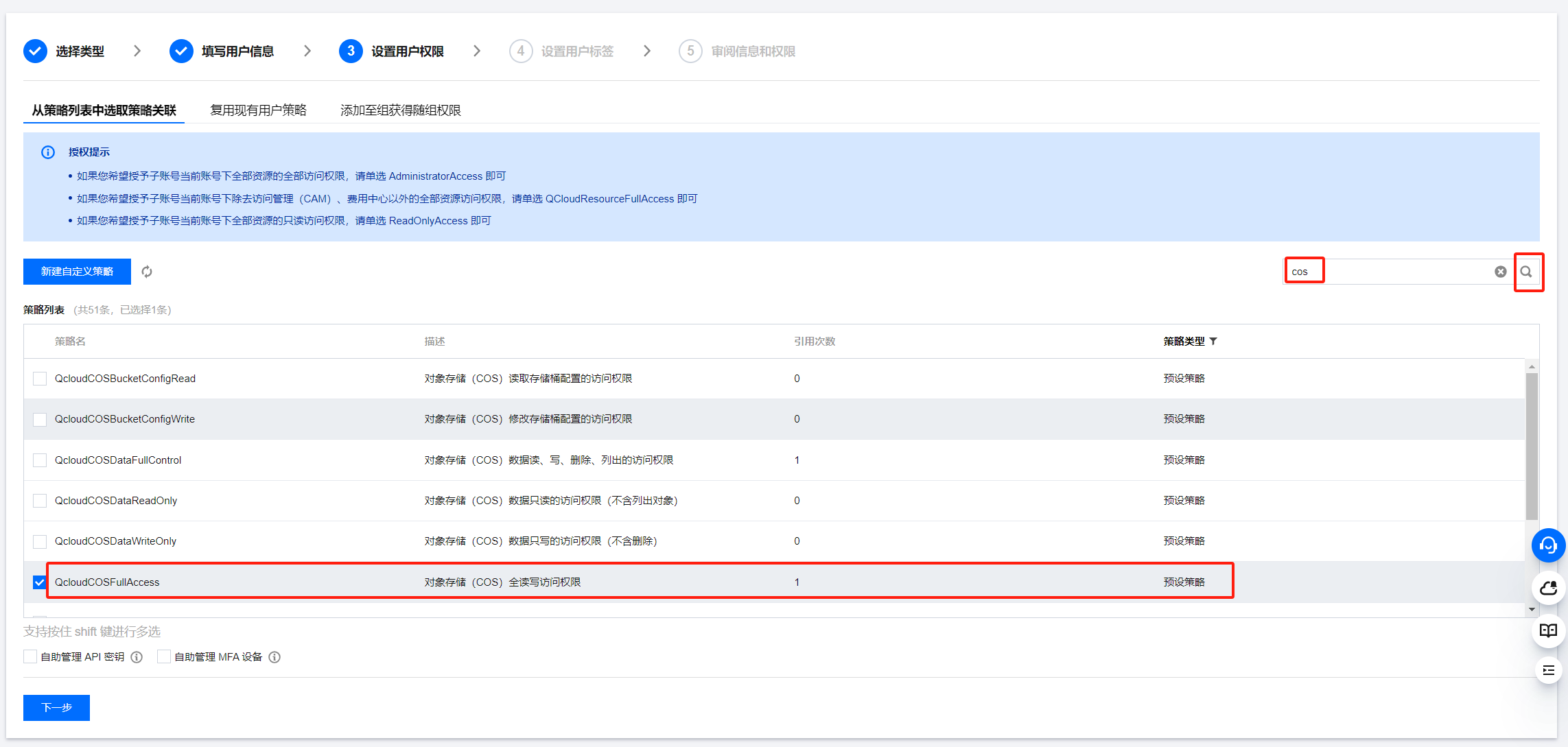Click the QcloudCOSDataReadOnly policy name

tap(116, 501)
